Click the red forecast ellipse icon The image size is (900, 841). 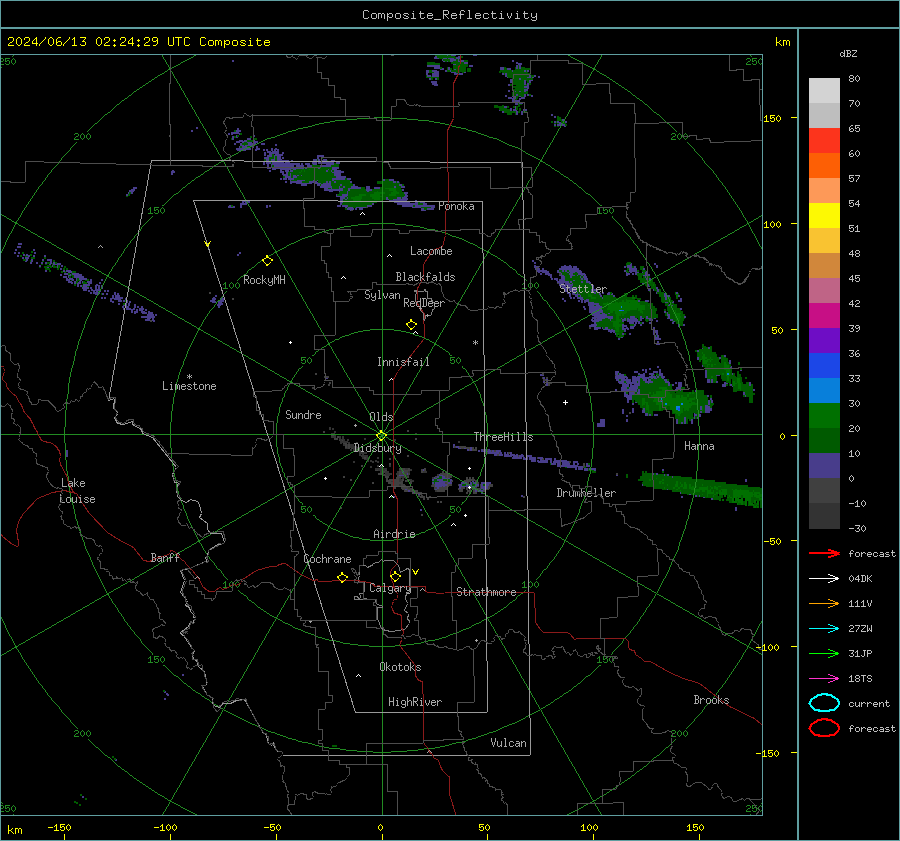[824, 728]
